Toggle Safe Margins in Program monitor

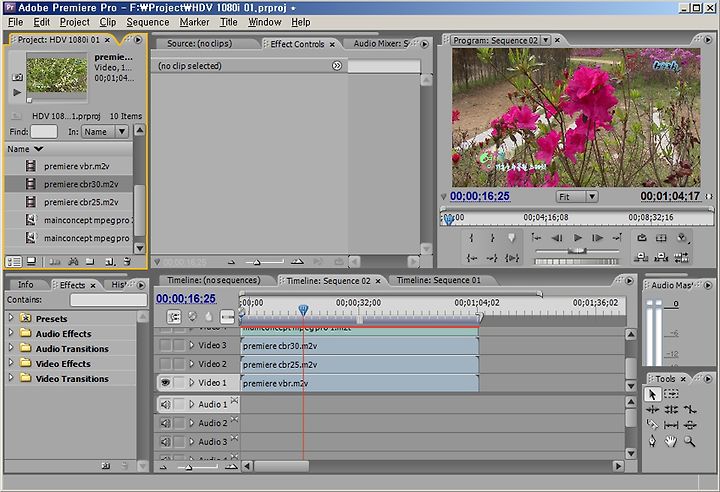tap(661, 238)
